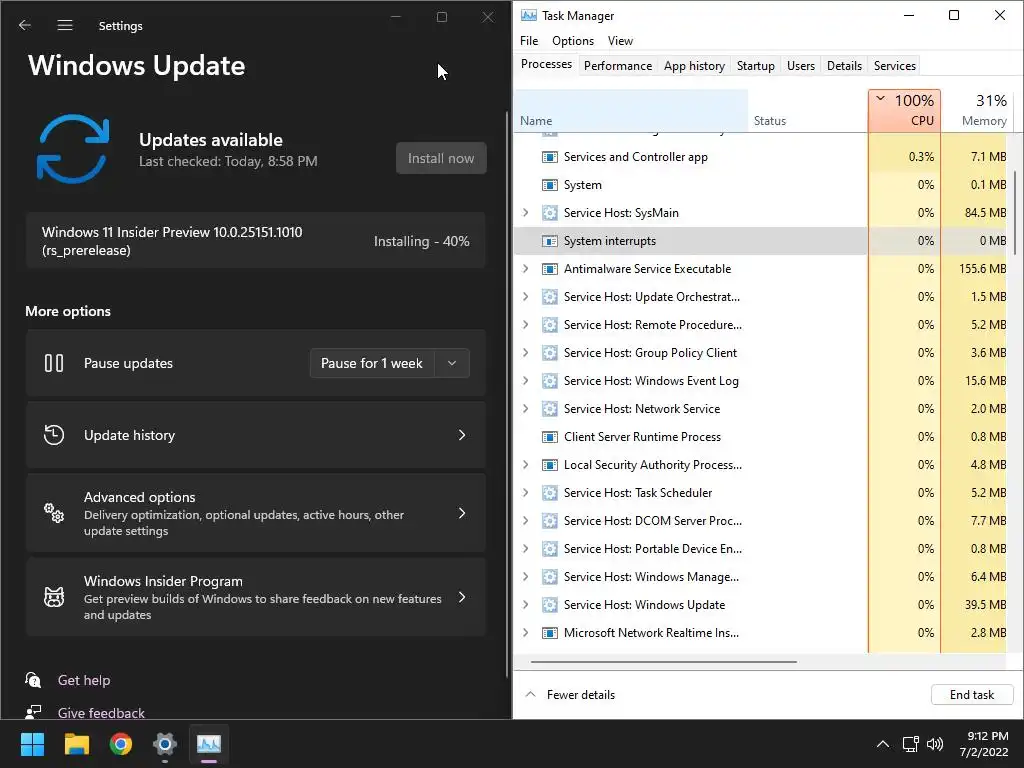
Task: Click the Pause updates pause icon
Action: (54, 363)
